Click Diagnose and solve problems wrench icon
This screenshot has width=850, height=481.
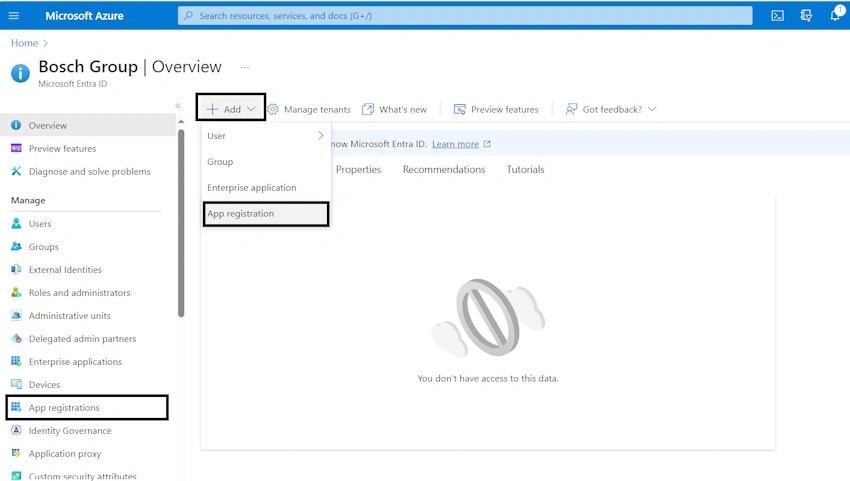pyautogui.click(x=16, y=171)
